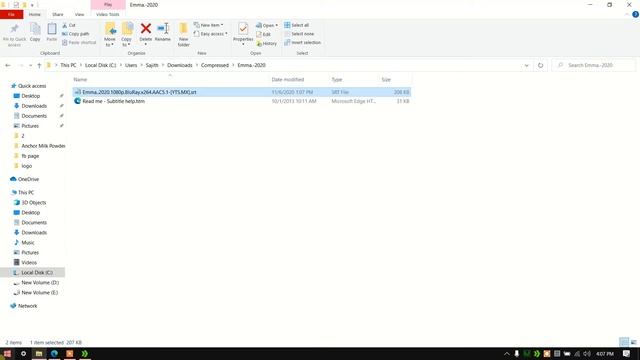Image resolution: width=640 pixels, height=360 pixels.
Task: Collapse the ribbon chevron
Action: pos(627,14)
